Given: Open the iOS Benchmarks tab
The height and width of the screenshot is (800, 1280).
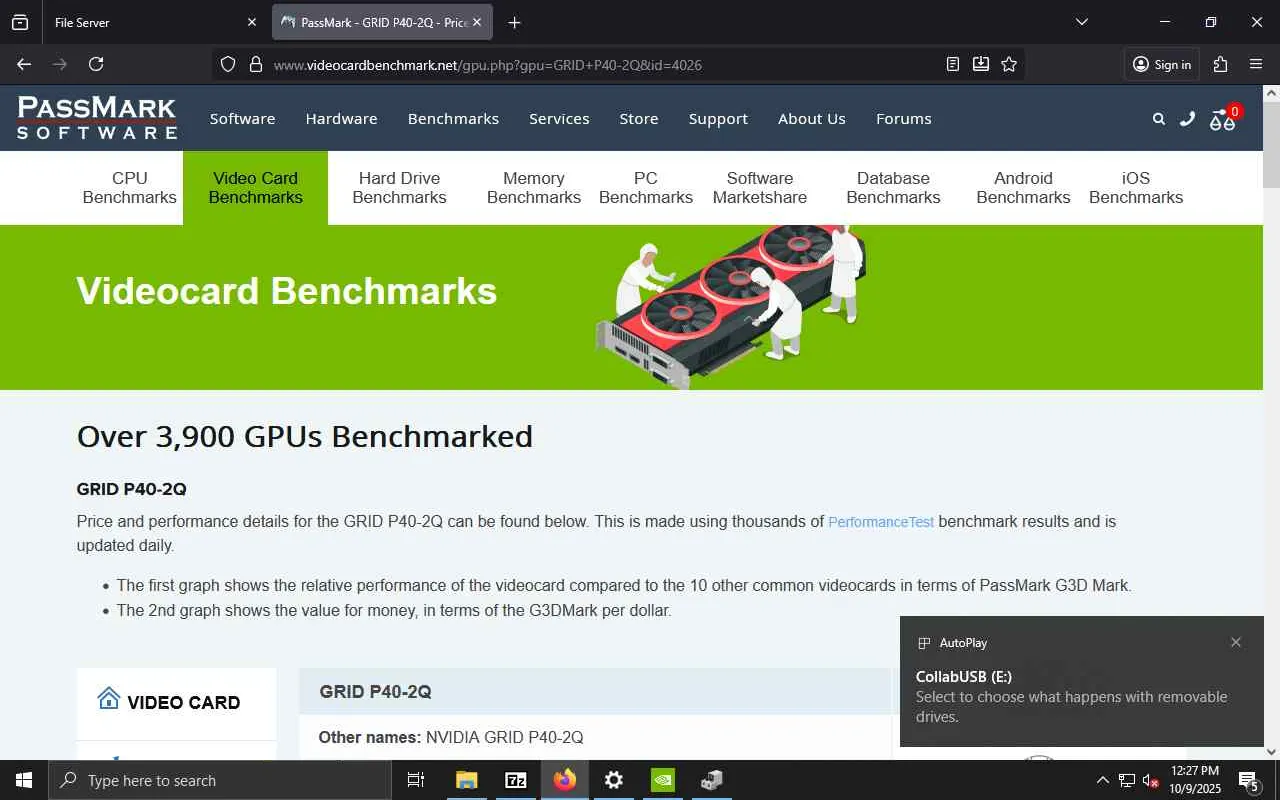Looking at the screenshot, I should (1136, 187).
